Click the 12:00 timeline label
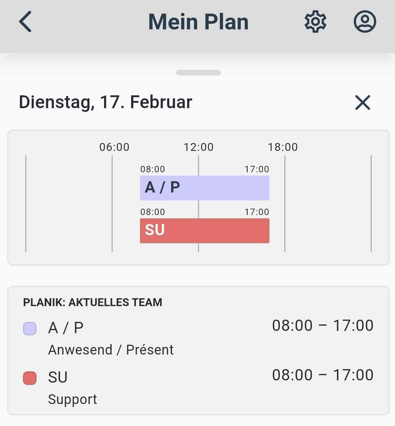The width and height of the screenshot is (395, 426). (x=199, y=147)
